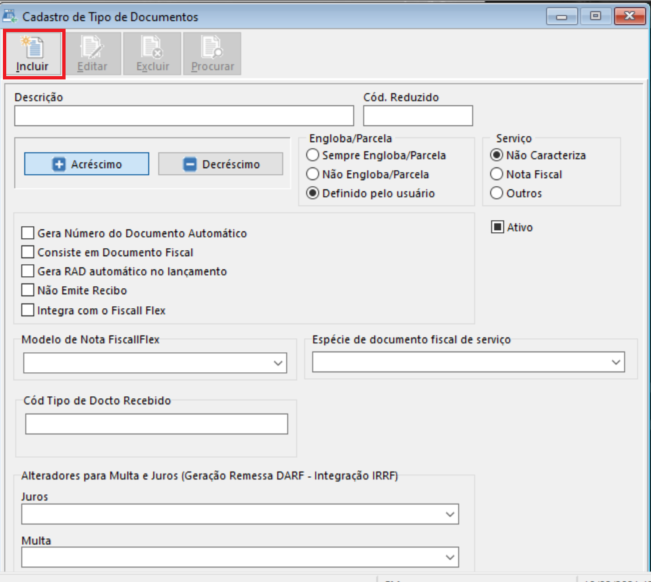Minimize the Cadastro de Tipo de Documentos window
Viewport: 651px width, 582px height.
[x=562, y=17]
